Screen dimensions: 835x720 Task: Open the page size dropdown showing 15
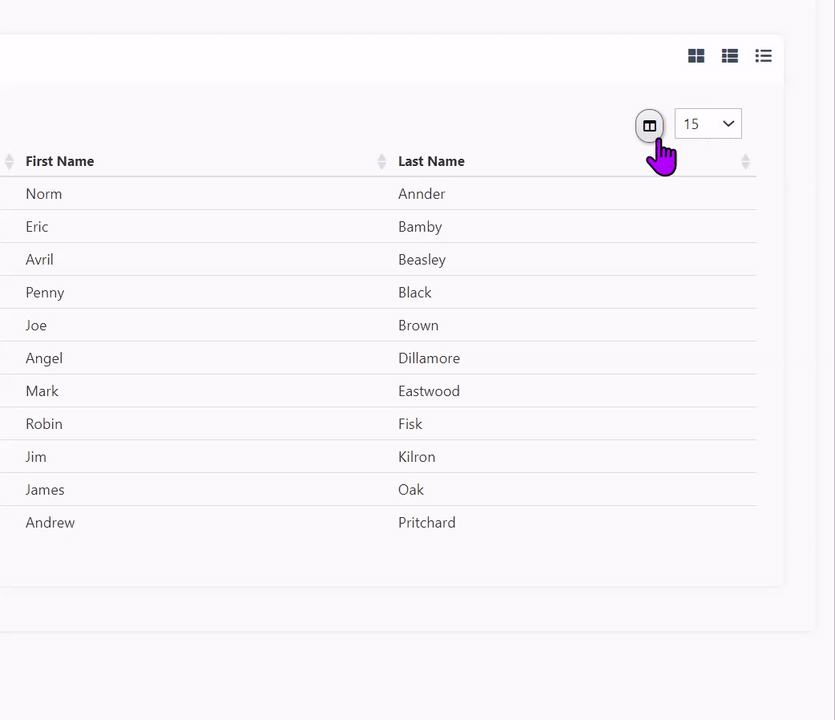pyautogui.click(x=708, y=124)
